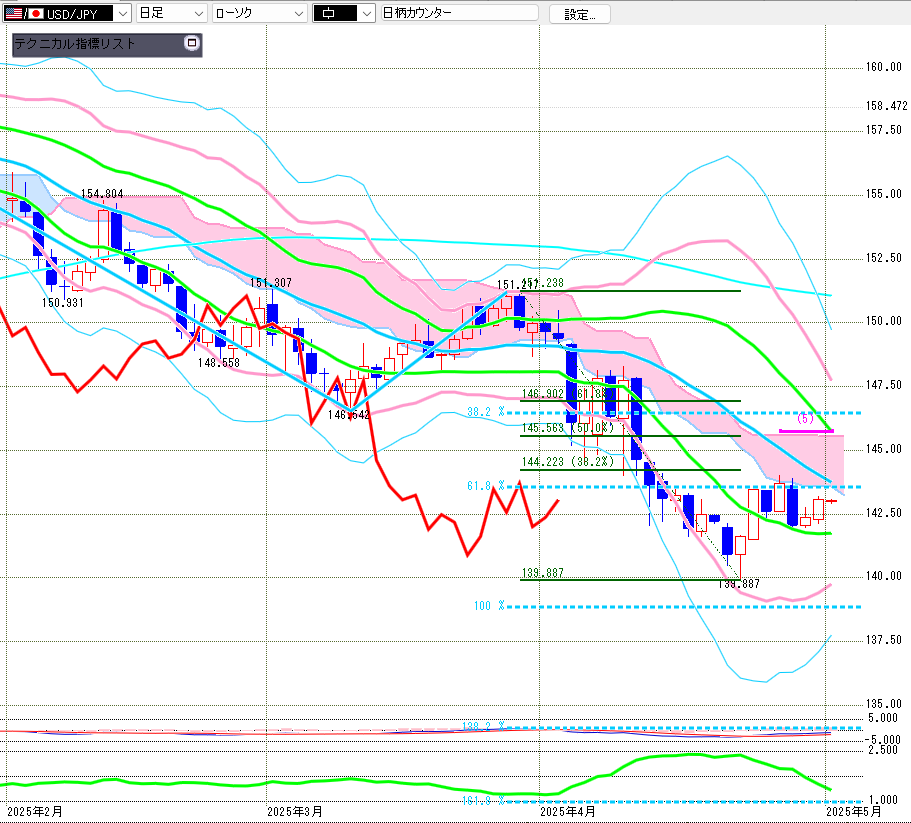The image size is (911, 823).
Task: Click the 148.558 low price annotation
Action: click(218, 362)
